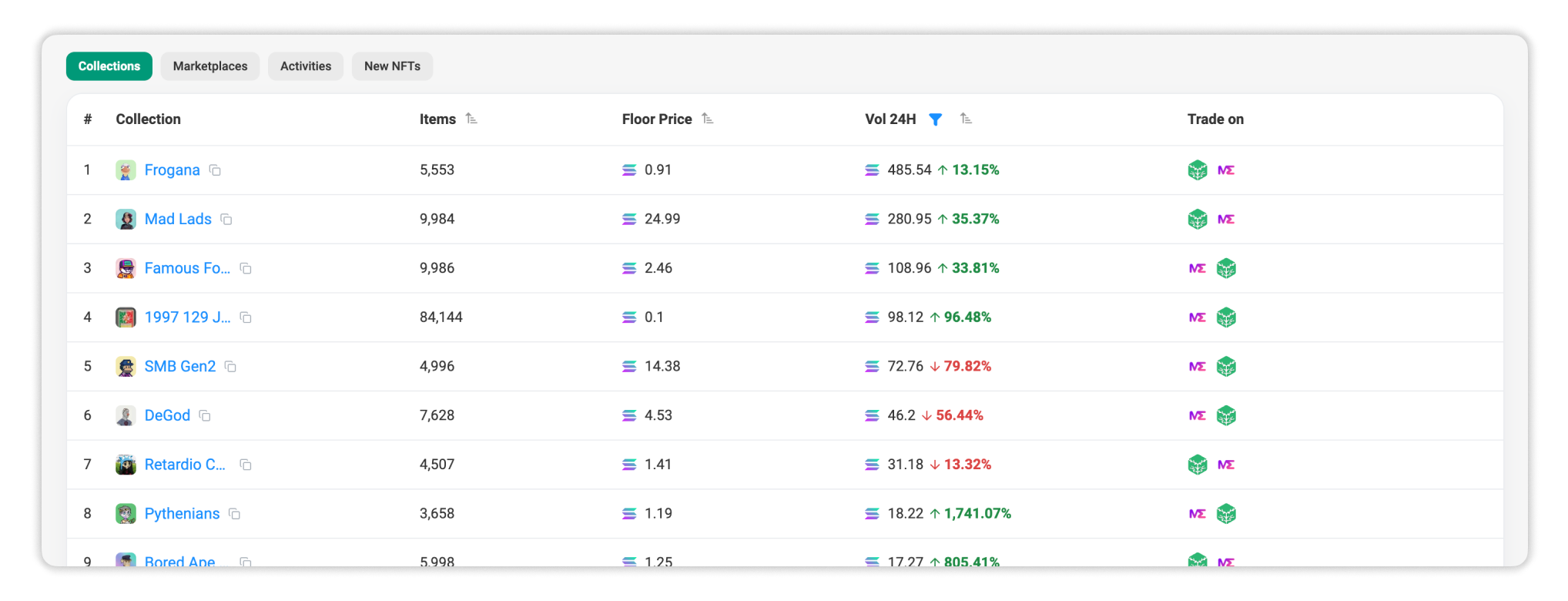Copy the Pythenians collection address
Screen dimensions: 1568x601
click(235, 514)
